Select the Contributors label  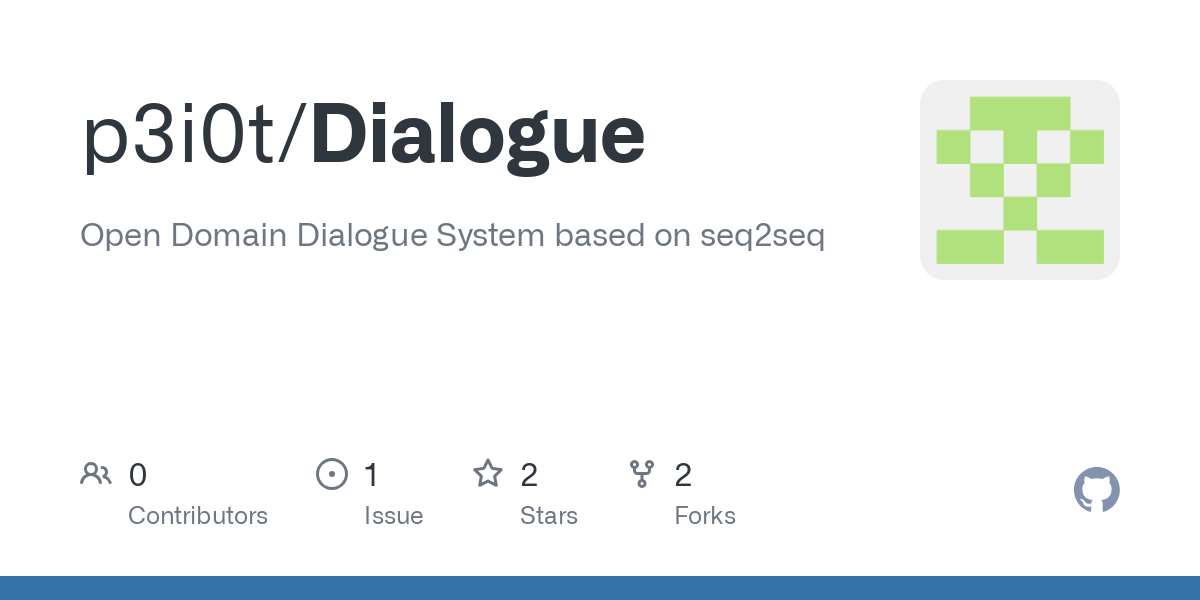click(198, 516)
